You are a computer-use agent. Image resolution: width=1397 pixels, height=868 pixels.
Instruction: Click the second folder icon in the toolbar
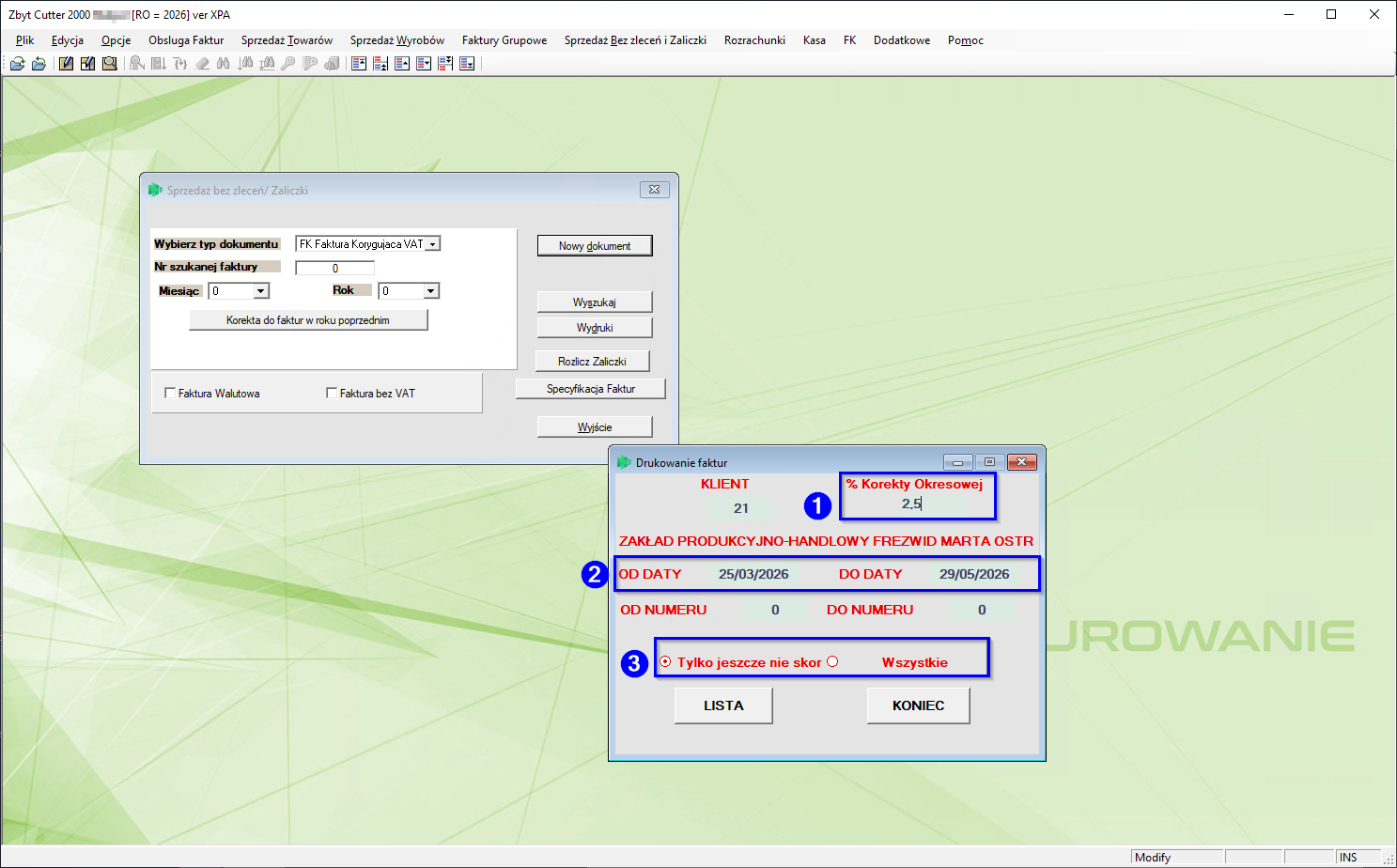pyautogui.click(x=39, y=64)
